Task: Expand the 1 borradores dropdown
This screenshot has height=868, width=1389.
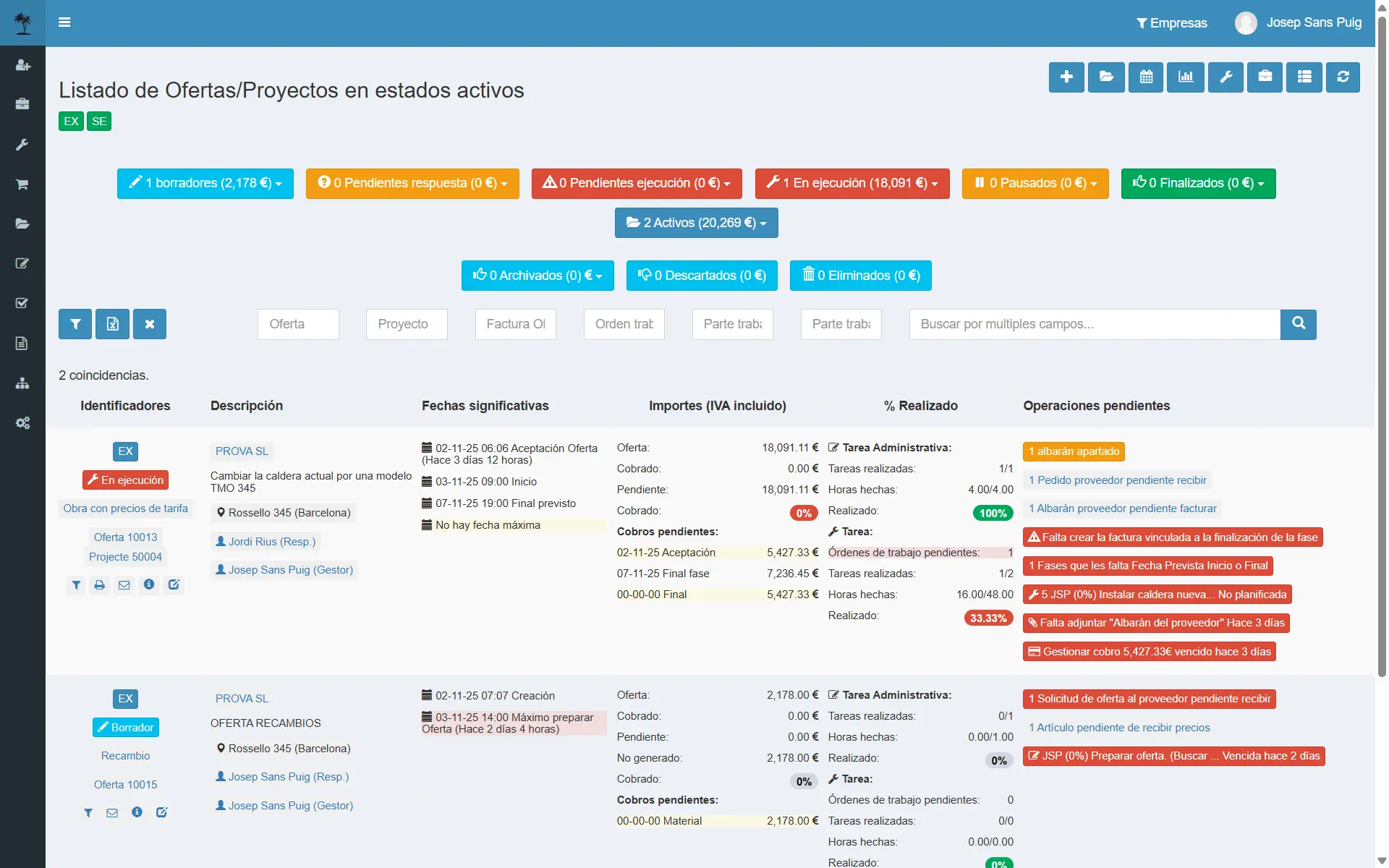Action: [x=205, y=184]
